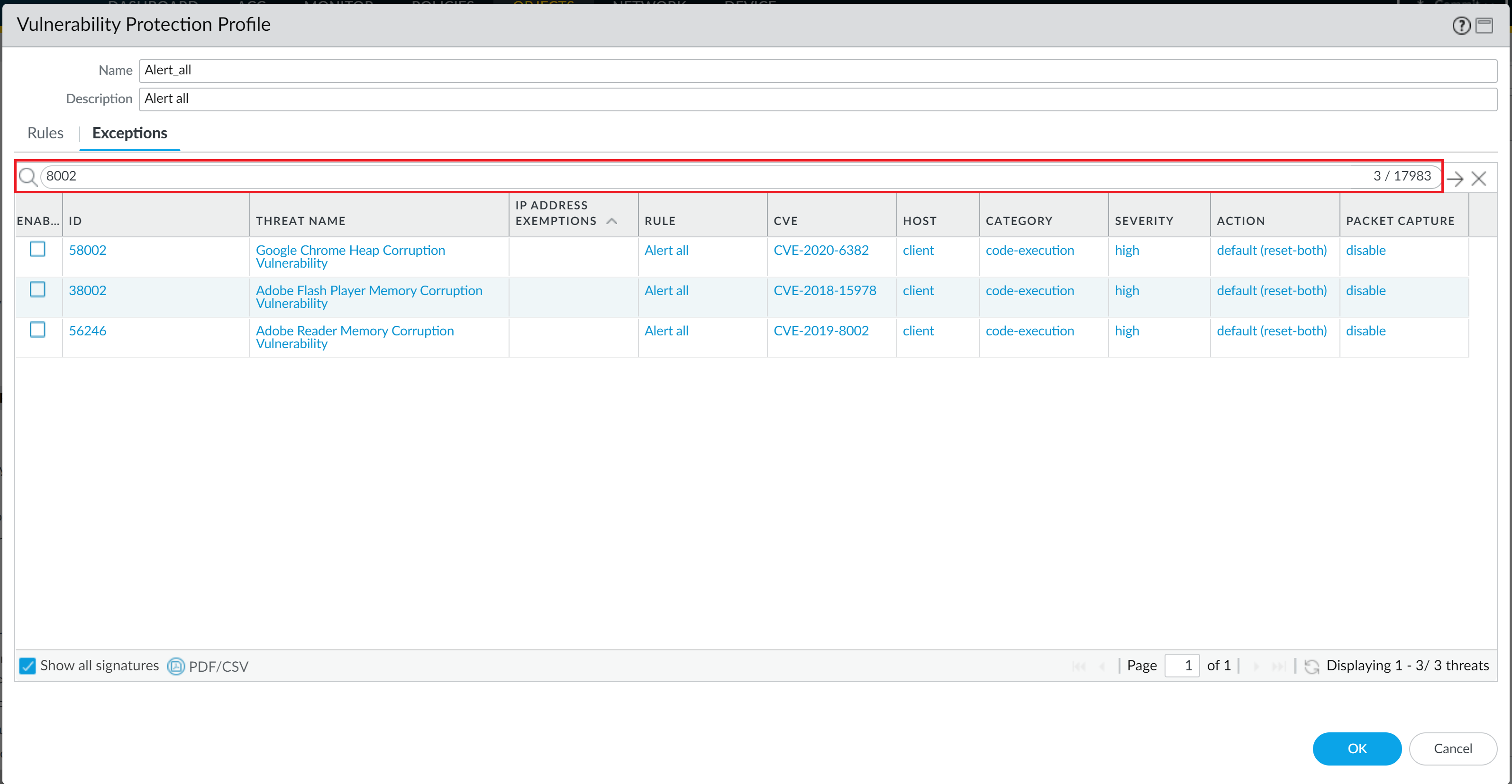Open CVE-2019-8002 link
The image size is (1512, 784).
pos(820,331)
